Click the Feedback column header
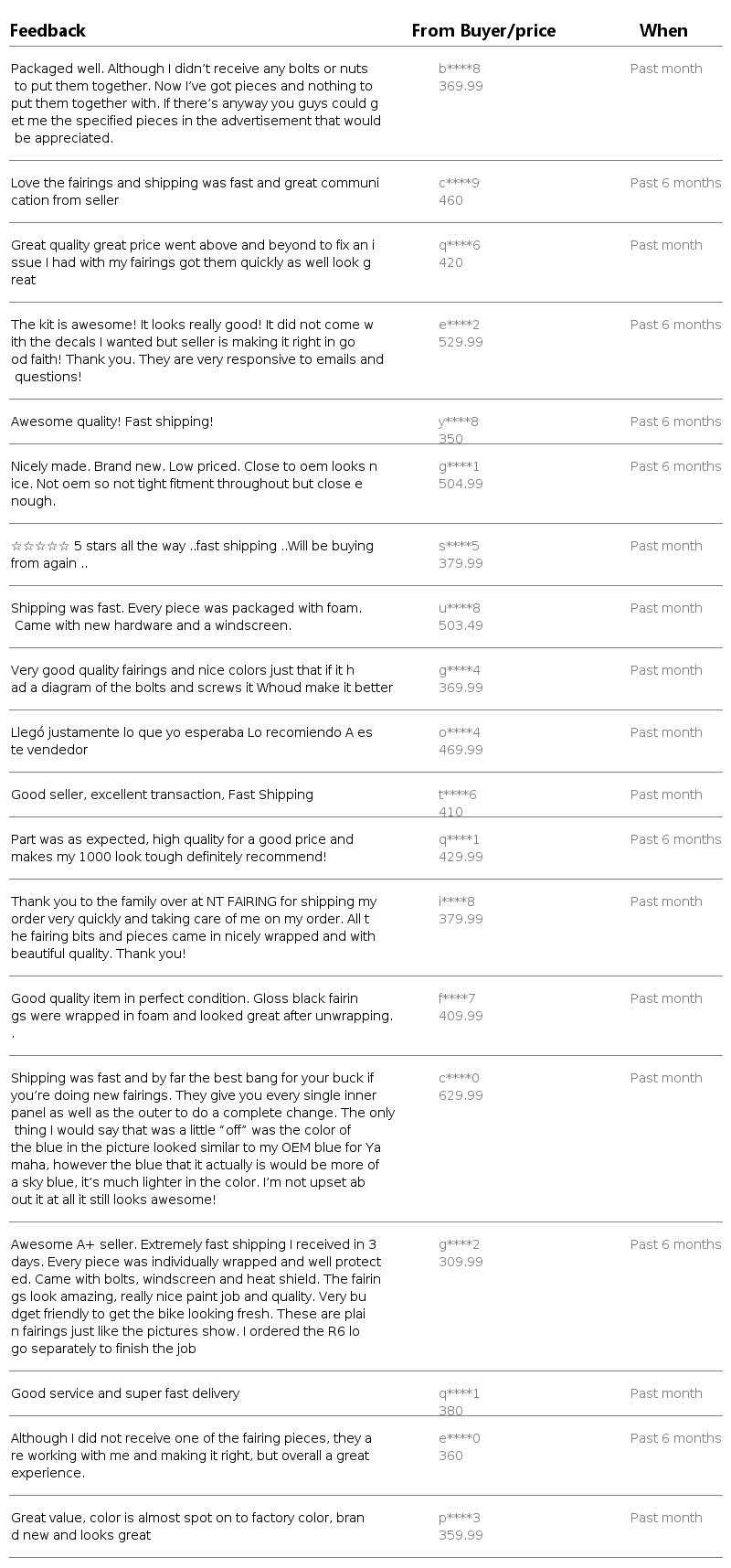This screenshot has height=1568, width=731. (x=48, y=31)
